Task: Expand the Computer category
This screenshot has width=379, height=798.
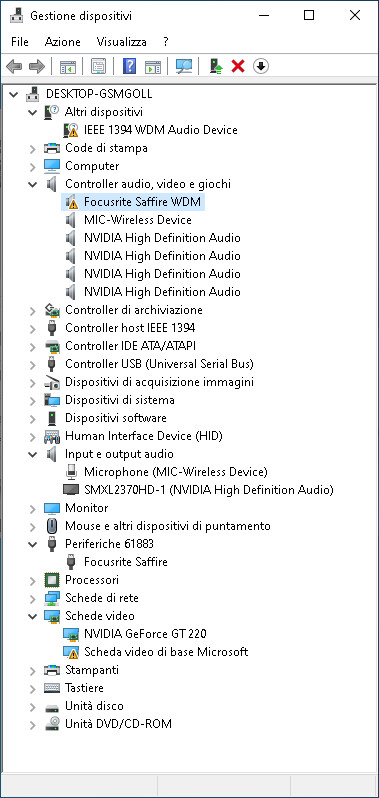Action: (x=33, y=166)
